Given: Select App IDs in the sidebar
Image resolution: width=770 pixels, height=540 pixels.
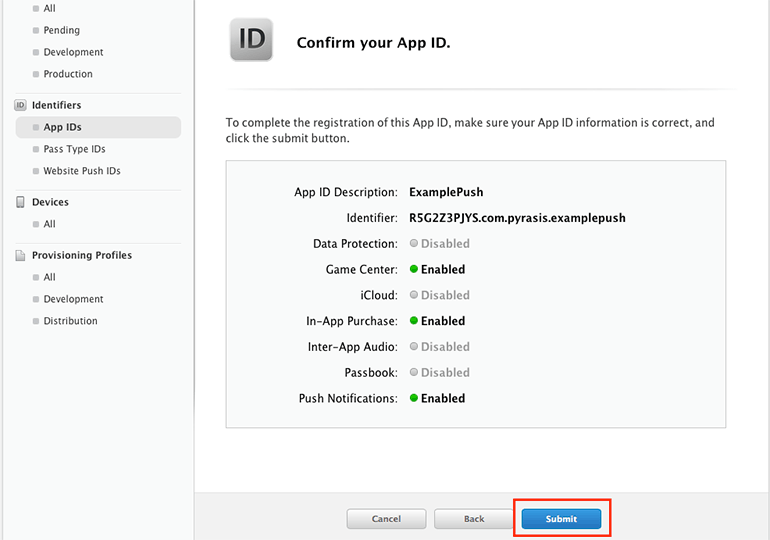Looking at the screenshot, I should [x=63, y=127].
